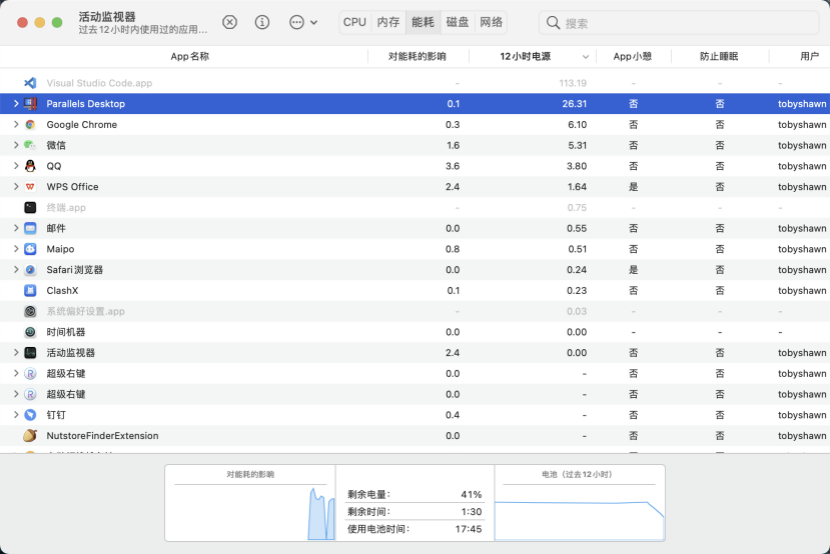
Task: Click the 剩余电量 41% value
Action: click(x=471, y=495)
